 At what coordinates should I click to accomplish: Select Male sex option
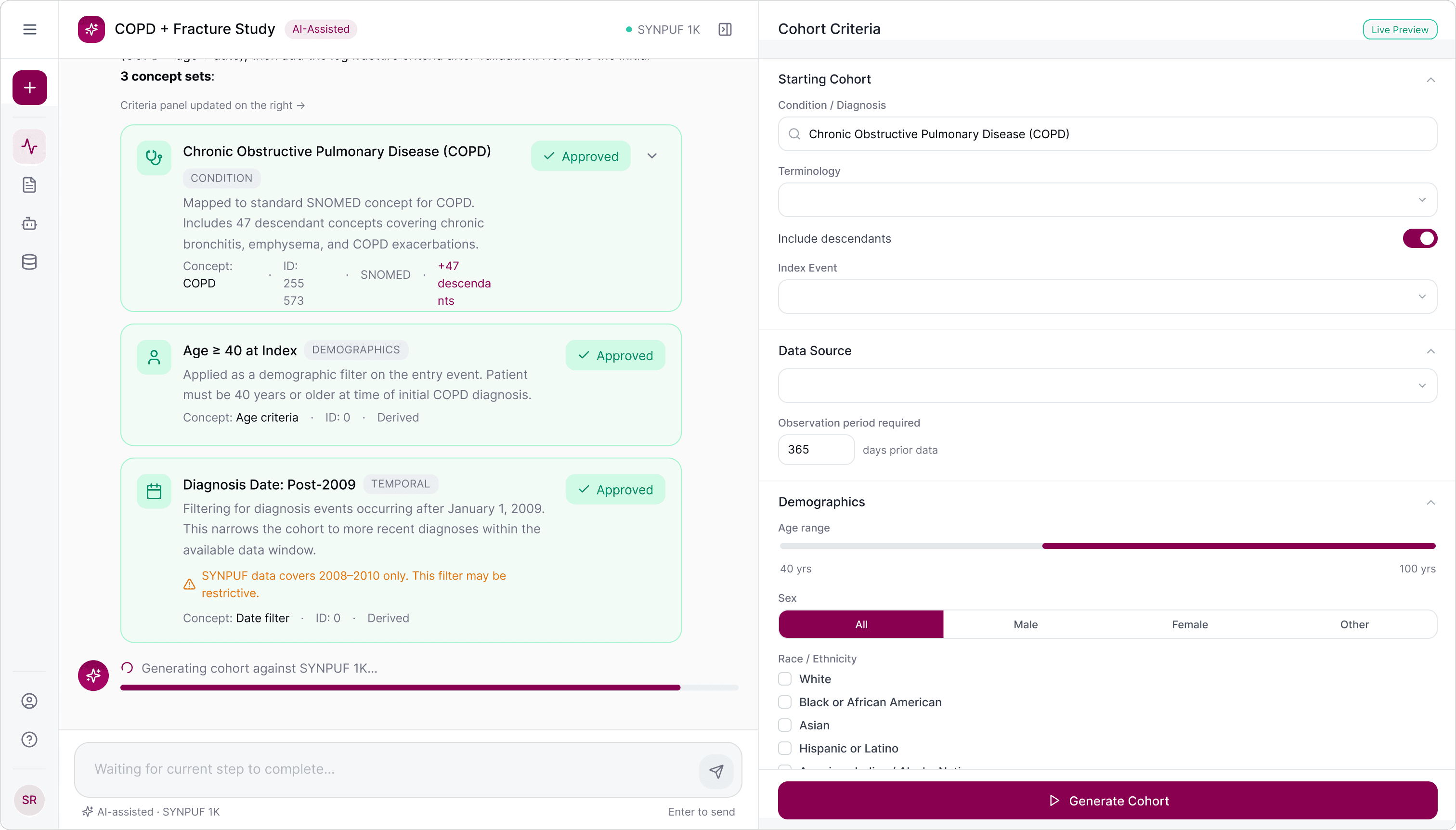click(x=1026, y=625)
